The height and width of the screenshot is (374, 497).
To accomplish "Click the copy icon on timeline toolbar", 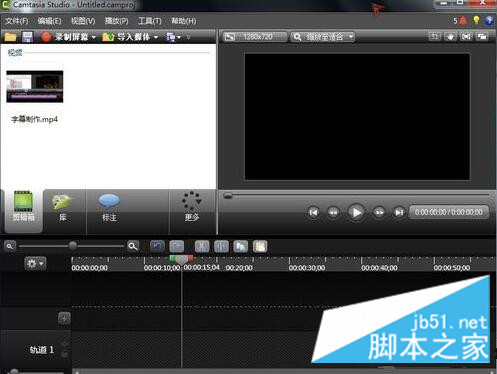I will (x=241, y=246).
